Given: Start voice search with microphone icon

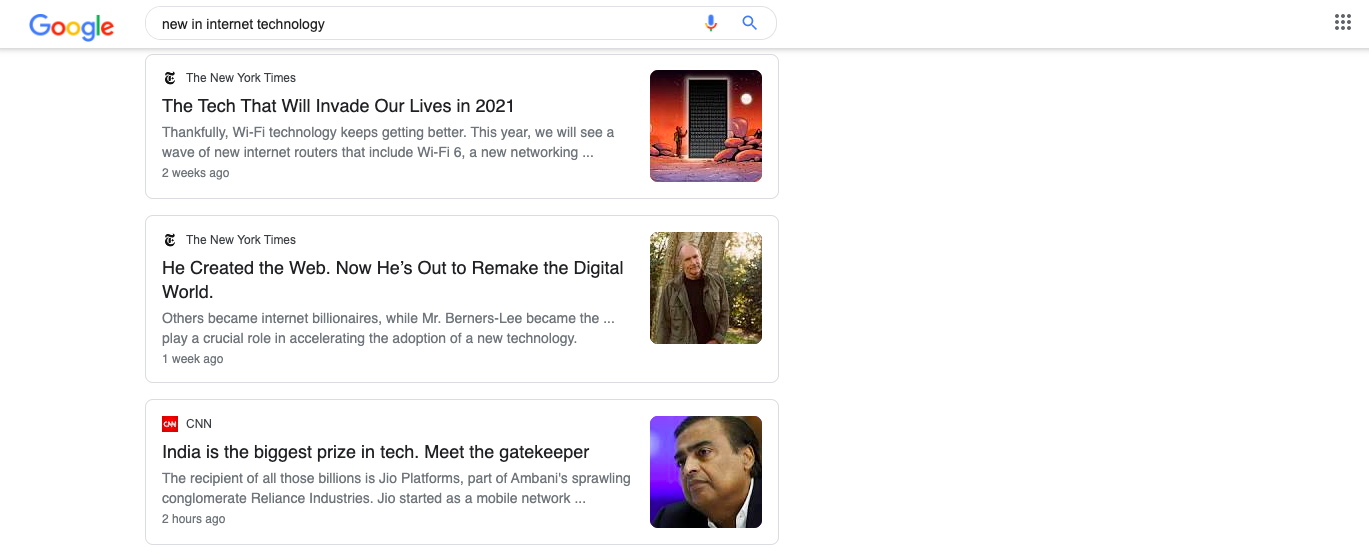Looking at the screenshot, I should tap(711, 23).
